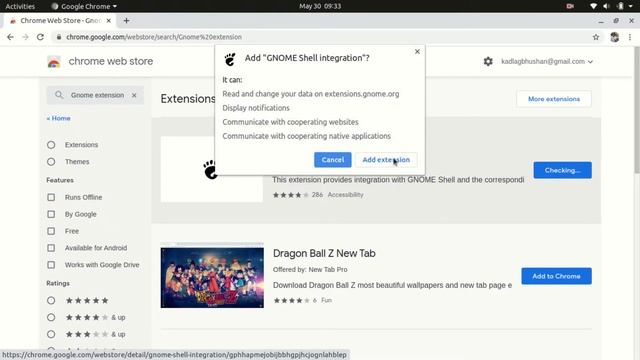
Task: Click the Accessibility category label
Action: (345, 195)
